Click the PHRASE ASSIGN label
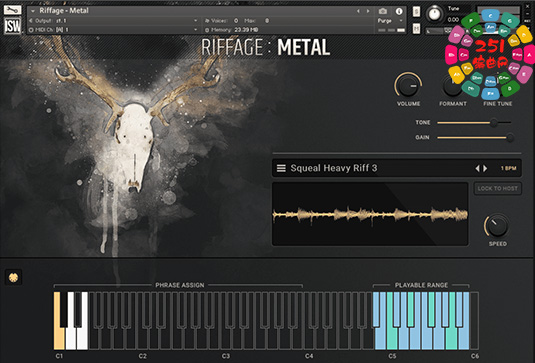Screen dimensions: 535x363 pos(180,285)
